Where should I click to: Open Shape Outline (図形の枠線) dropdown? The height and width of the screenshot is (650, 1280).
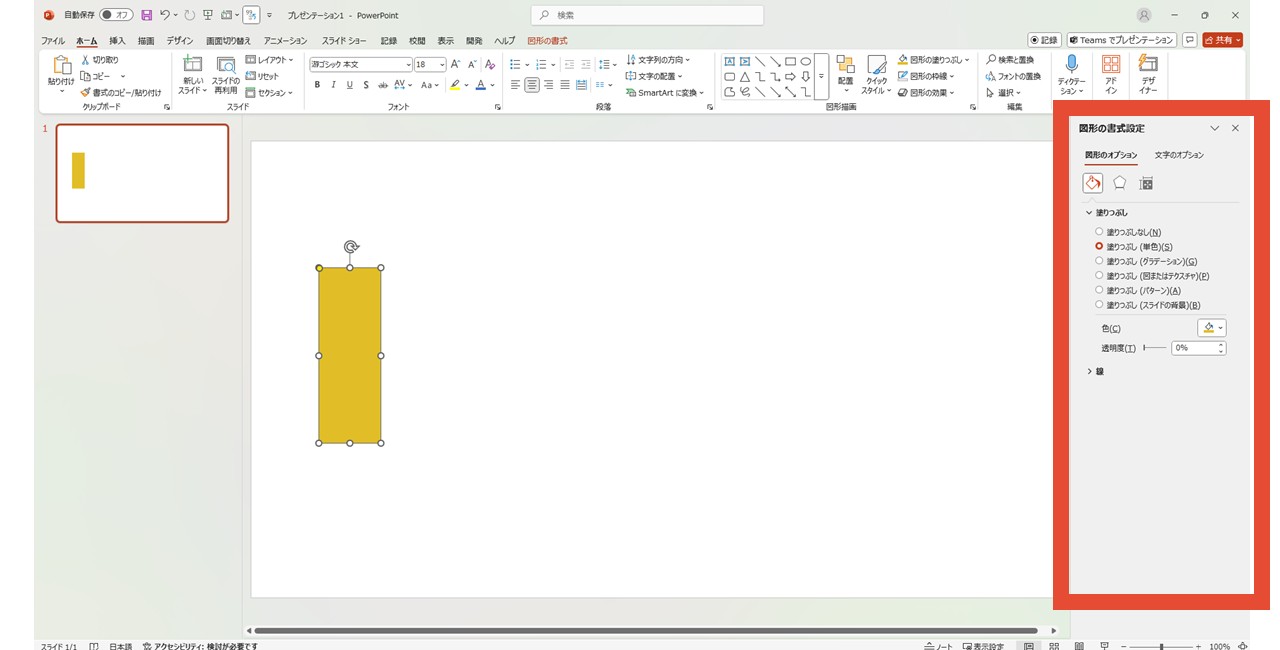926,76
